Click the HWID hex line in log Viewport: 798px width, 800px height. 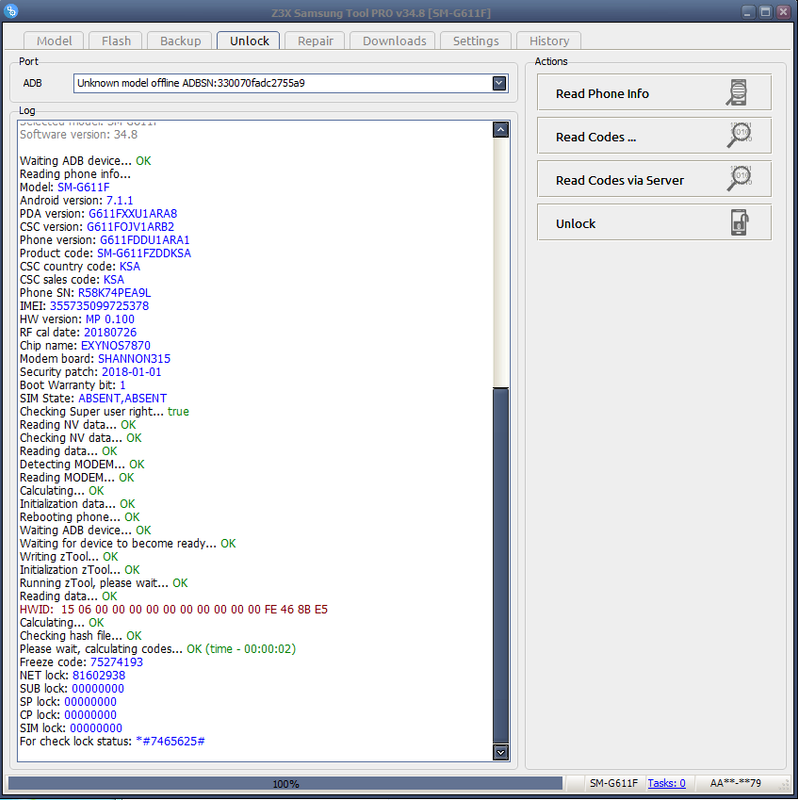173,610
